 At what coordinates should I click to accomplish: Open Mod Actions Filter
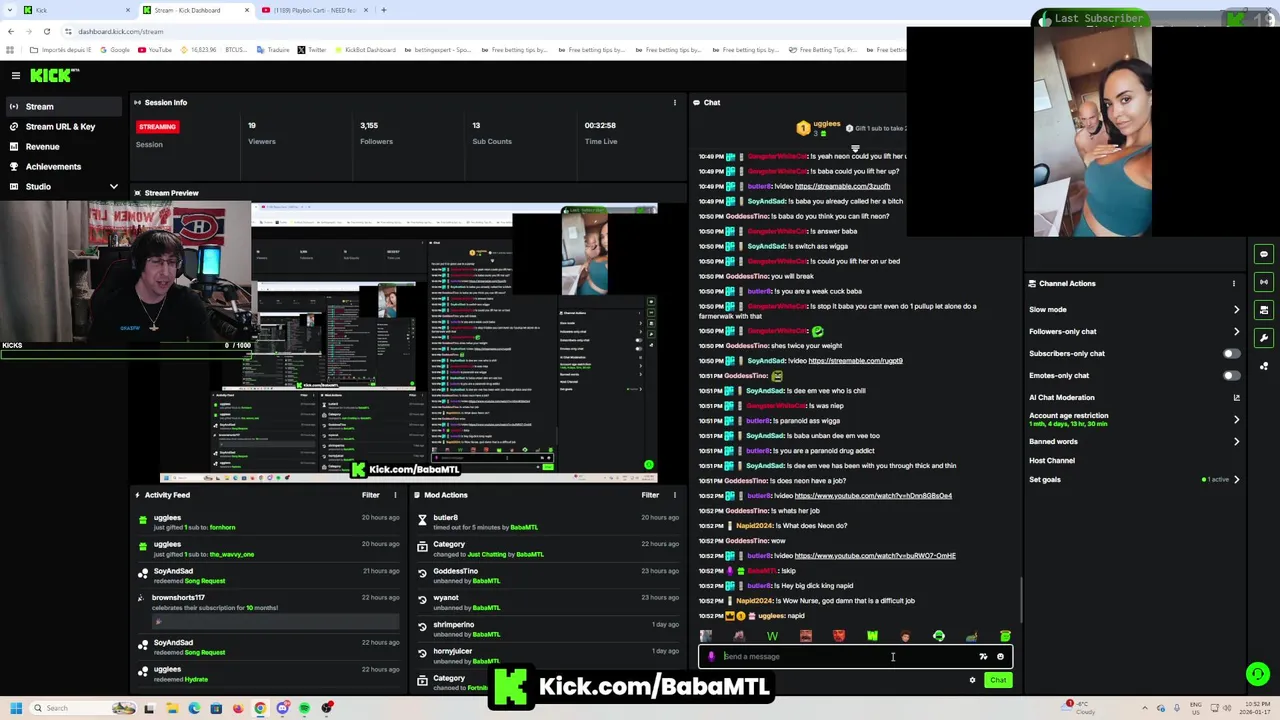[x=650, y=495]
